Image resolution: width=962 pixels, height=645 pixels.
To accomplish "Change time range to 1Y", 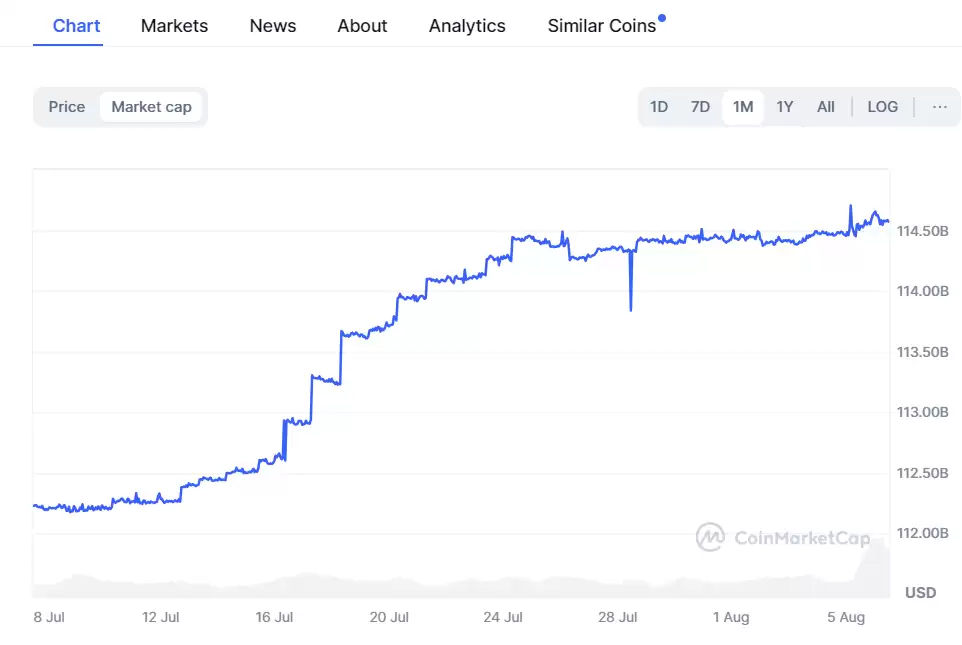I will [x=785, y=107].
